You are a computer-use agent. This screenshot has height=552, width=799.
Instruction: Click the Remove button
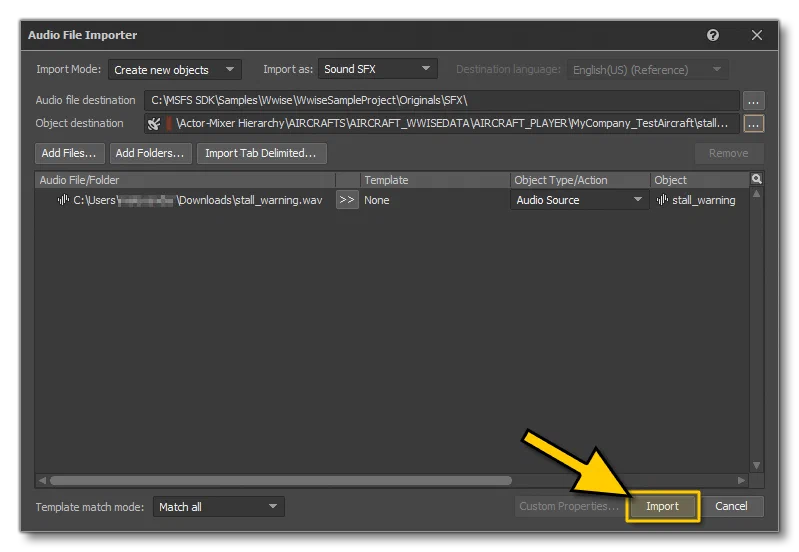tap(729, 153)
